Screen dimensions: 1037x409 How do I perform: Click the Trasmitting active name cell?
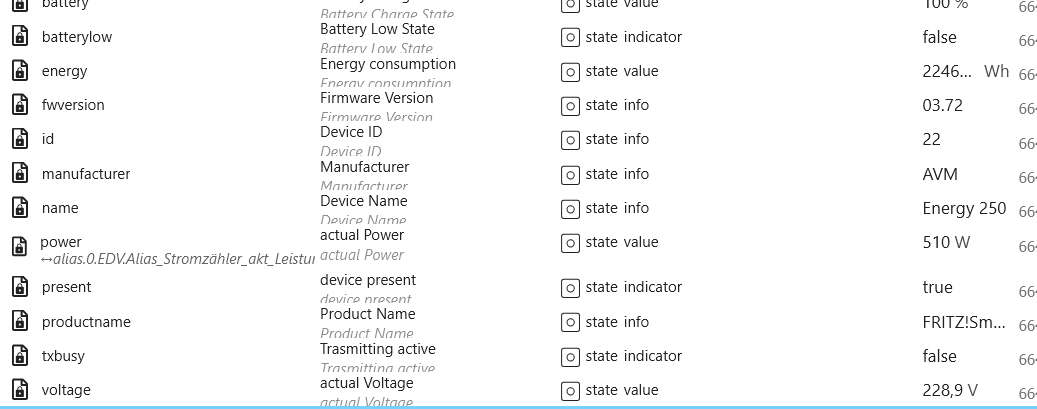coord(377,349)
